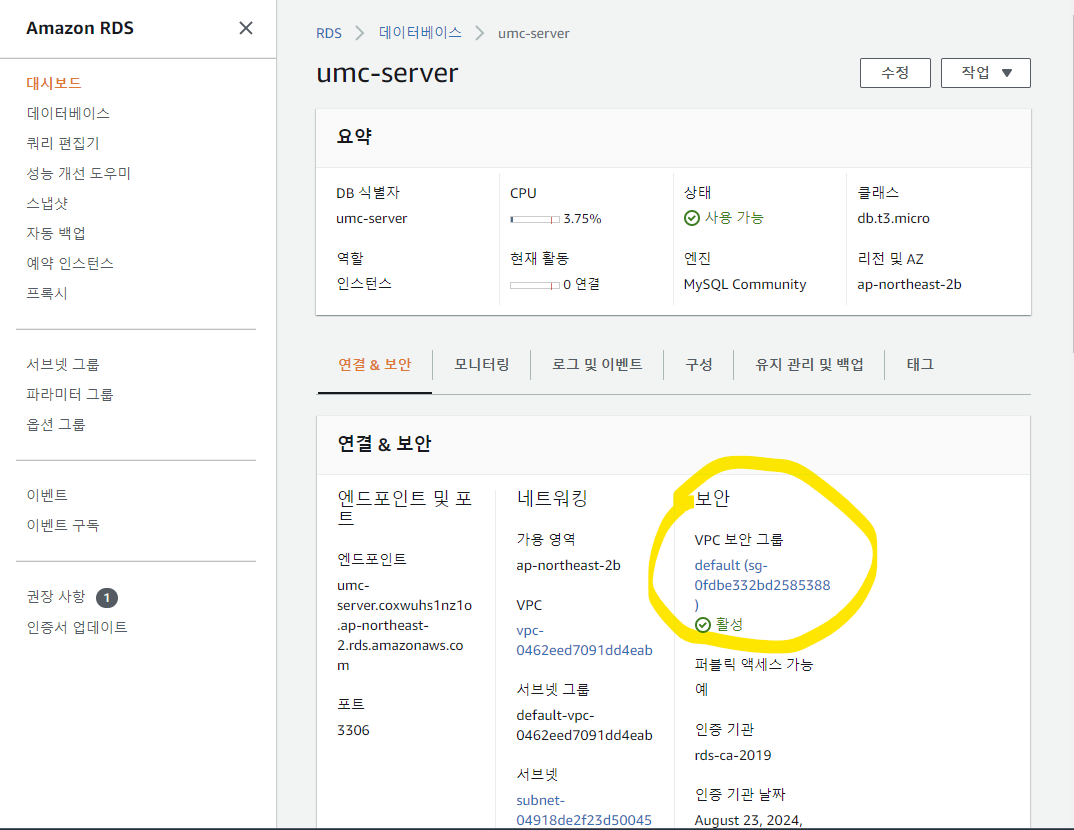Image resolution: width=1074 pixels, height=830 pixels.
Task: Click the 3.75% CPU value
Action: click(x=582, y=218)
